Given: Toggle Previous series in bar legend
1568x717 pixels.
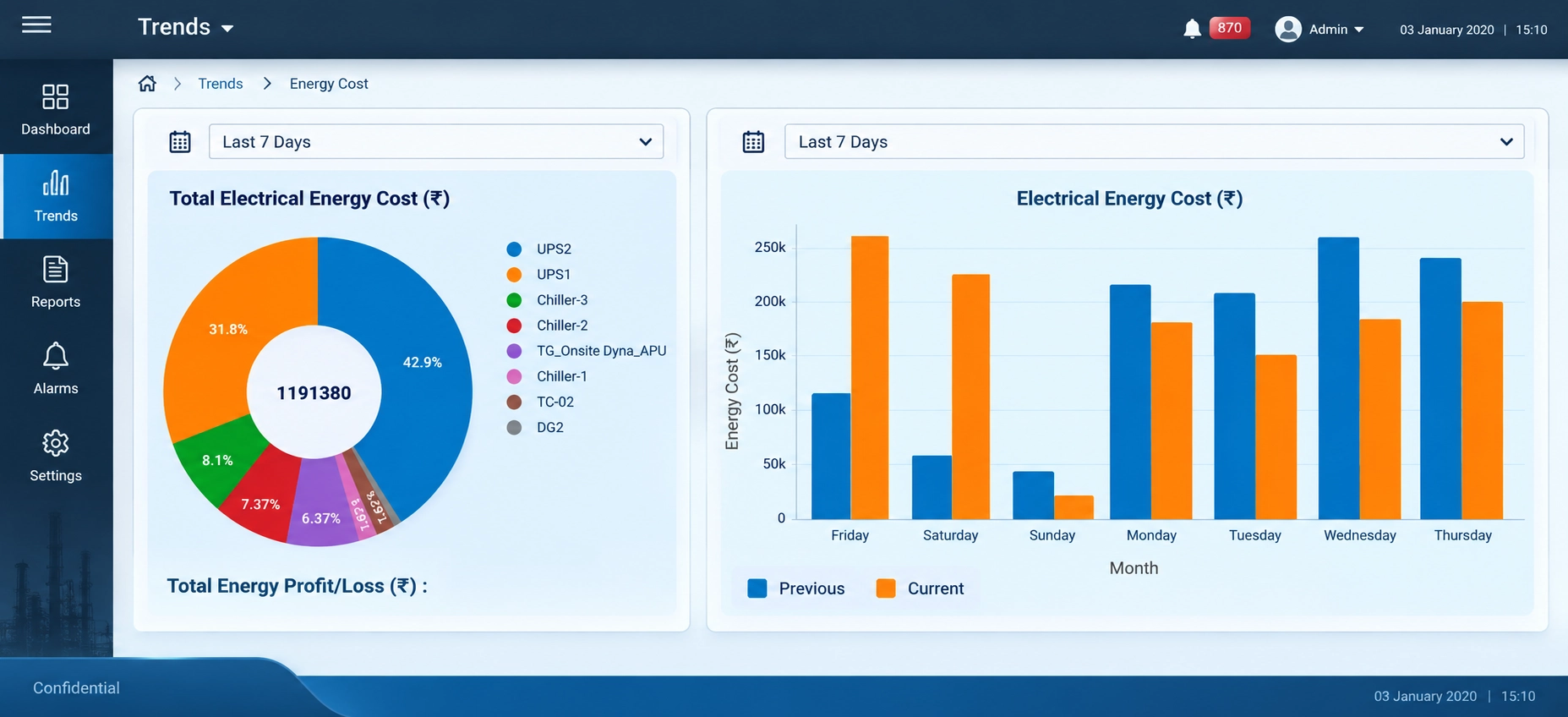Looking at the screenshot, I should (x=796, y=588).
